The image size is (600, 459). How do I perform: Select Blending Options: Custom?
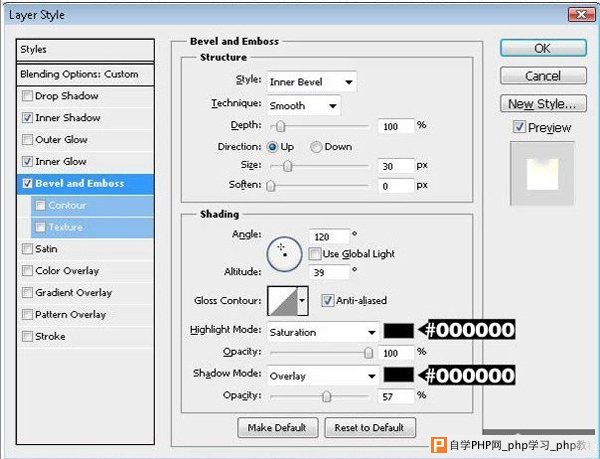coord(85,74)
